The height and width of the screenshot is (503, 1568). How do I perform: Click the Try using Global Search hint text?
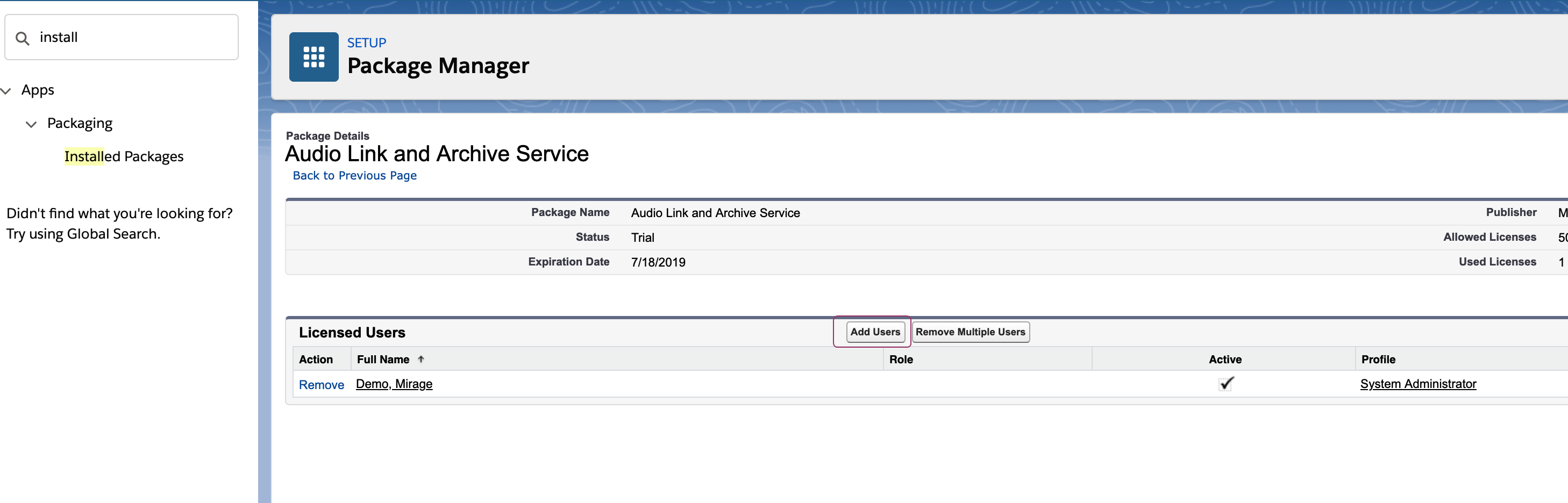(x=83, y=234)
